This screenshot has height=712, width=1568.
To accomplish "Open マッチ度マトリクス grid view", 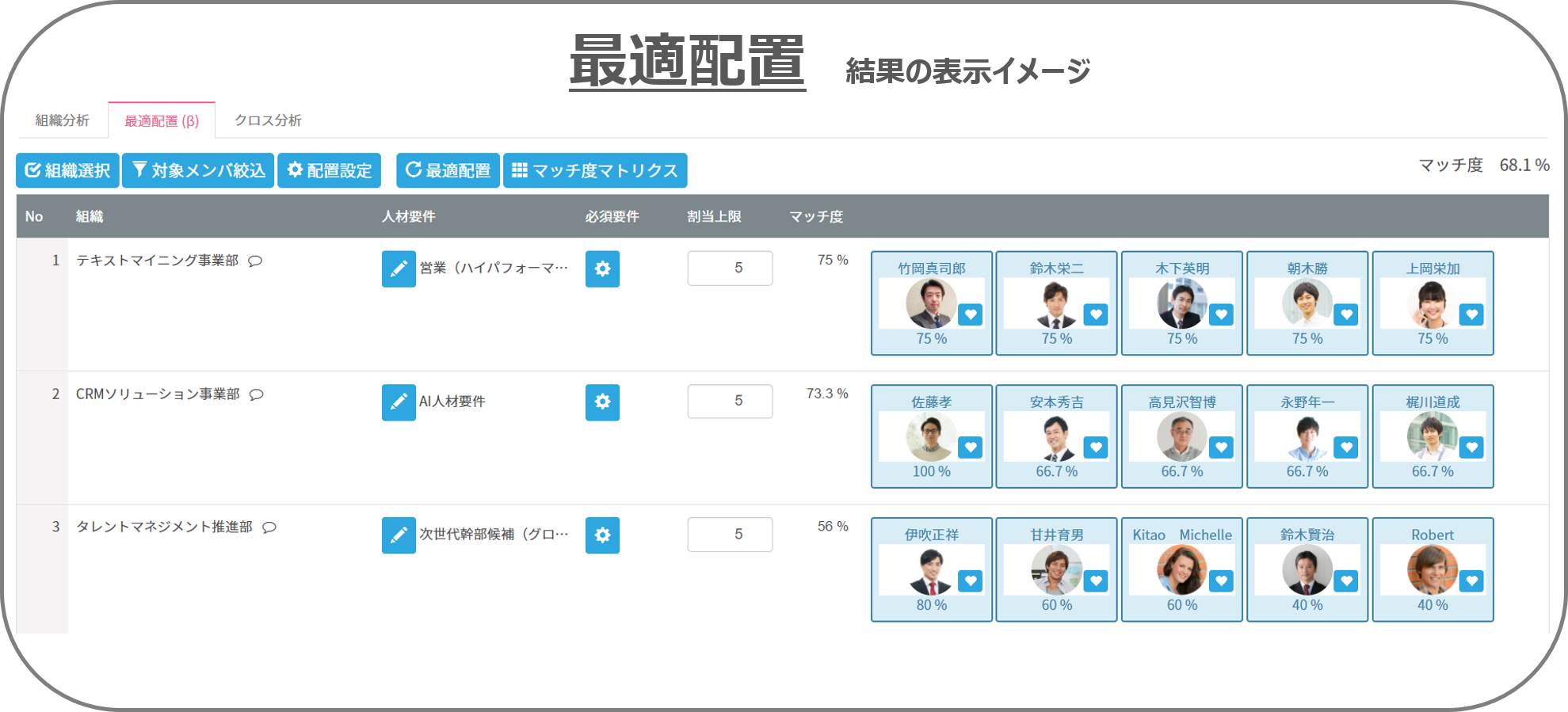I will point(595,170).
